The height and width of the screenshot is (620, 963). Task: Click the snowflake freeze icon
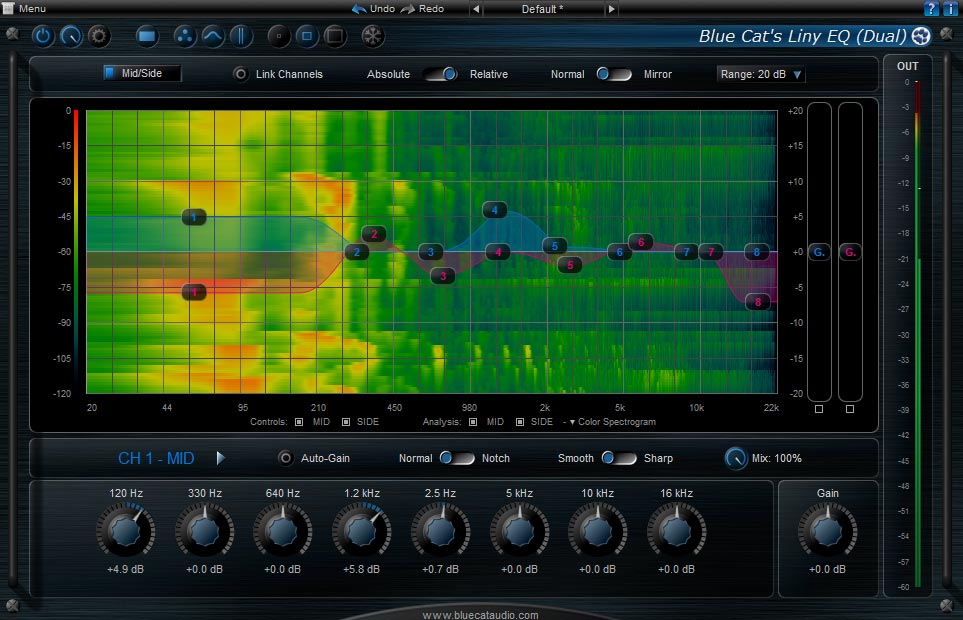(x=373, y=36)
